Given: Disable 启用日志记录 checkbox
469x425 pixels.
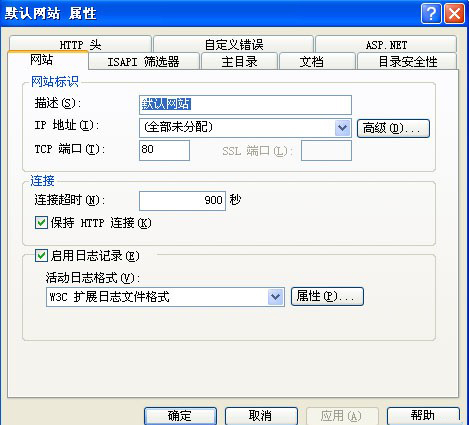Looking at the screenshot, I should (41, 256).
